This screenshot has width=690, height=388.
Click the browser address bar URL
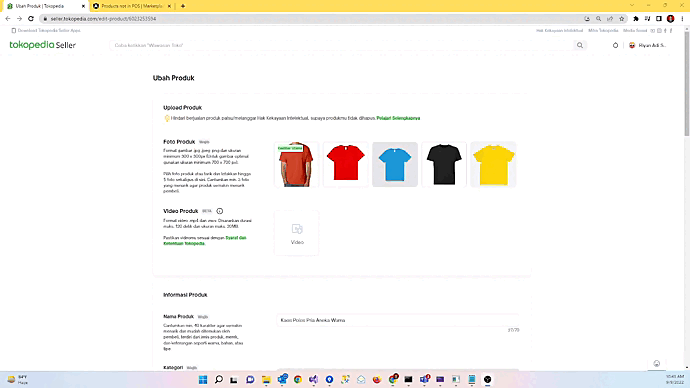(103, 18)
